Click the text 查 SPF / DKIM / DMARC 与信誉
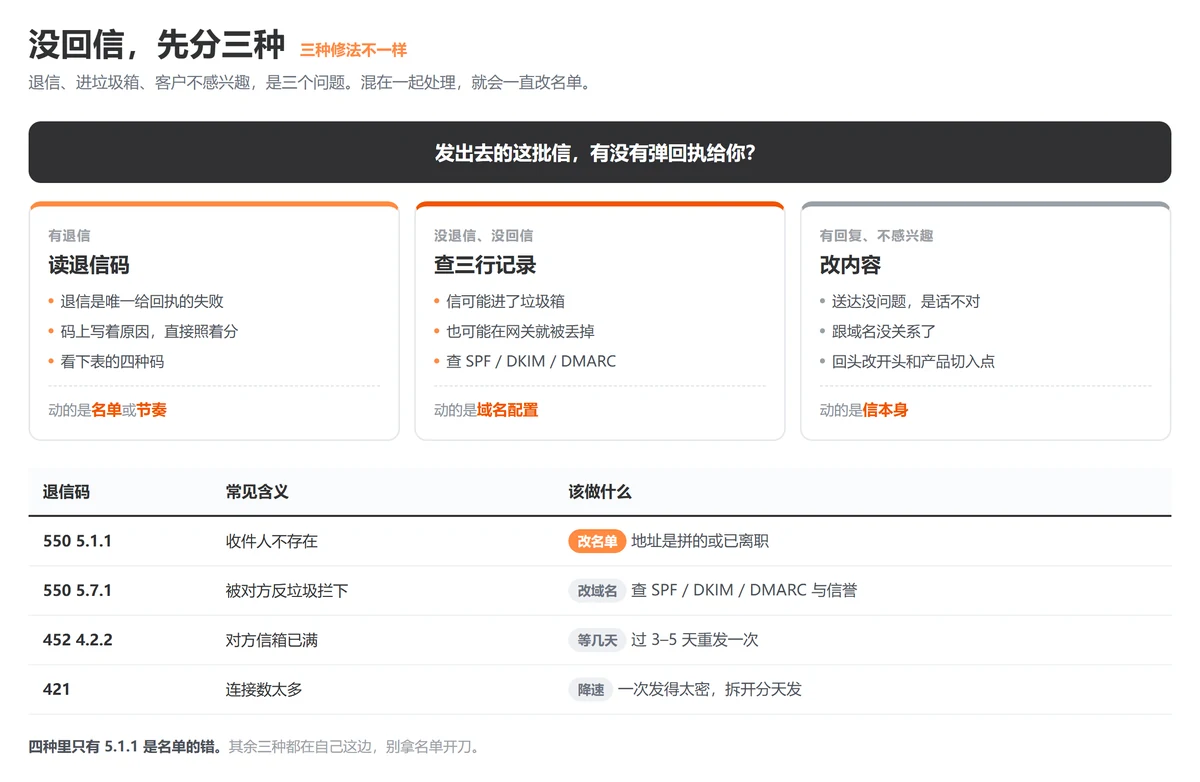Viewport: 1200px width, 782px height. [x=744, y=591]
